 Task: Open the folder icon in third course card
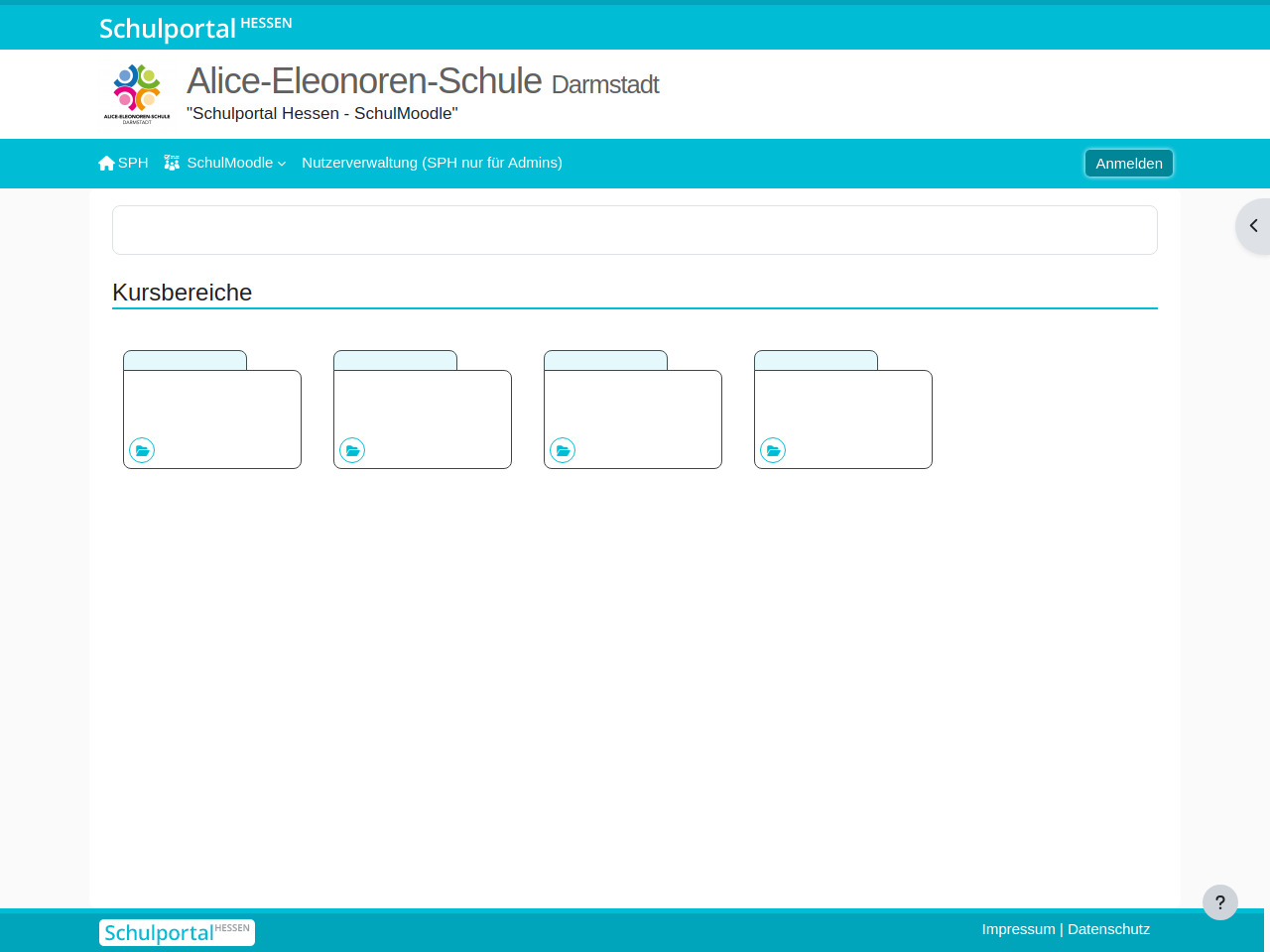click(x=563, y=450)
